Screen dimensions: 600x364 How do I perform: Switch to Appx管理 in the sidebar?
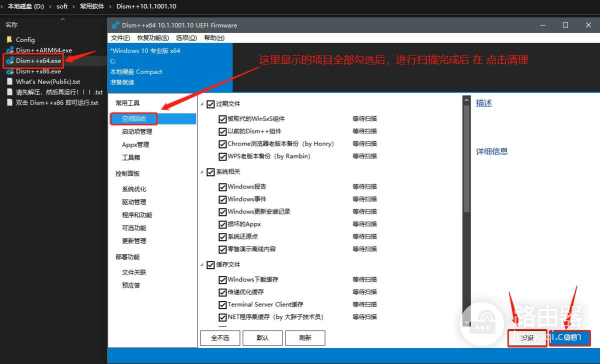click(135, 145)
